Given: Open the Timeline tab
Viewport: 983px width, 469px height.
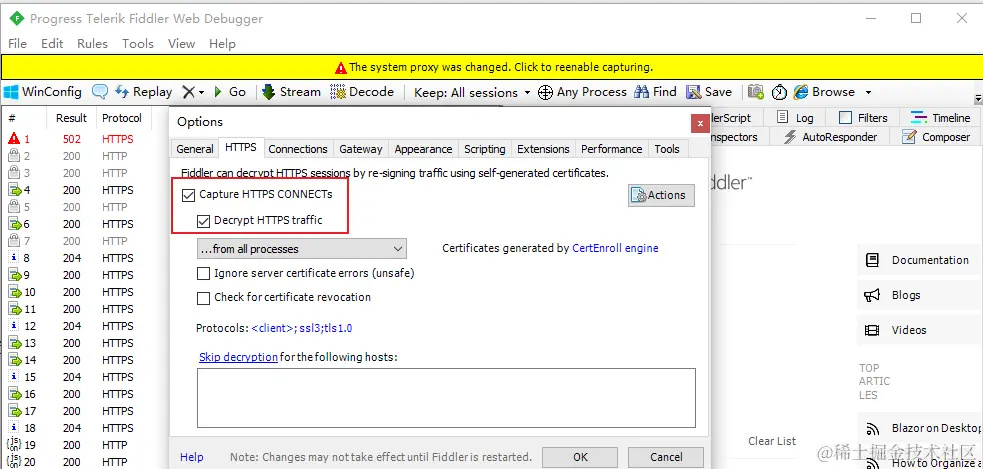Looking at the screenshot, I should [941, 118].
